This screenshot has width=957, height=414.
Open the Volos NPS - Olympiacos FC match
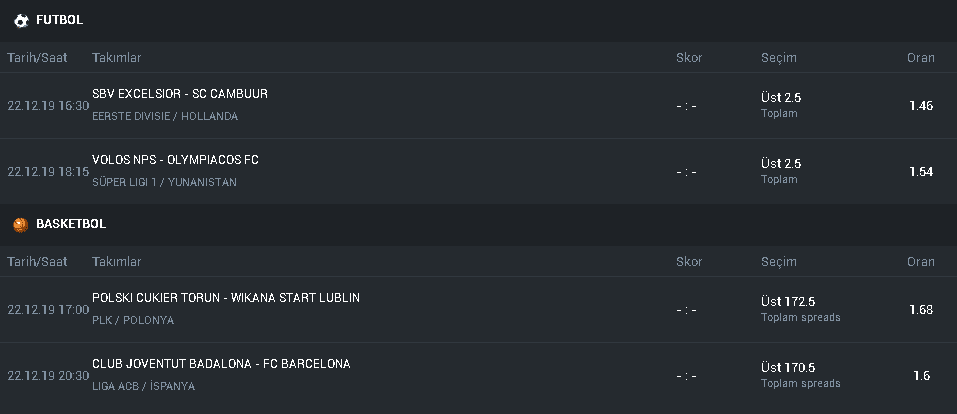pyautogui.click(x=175, y=160)
